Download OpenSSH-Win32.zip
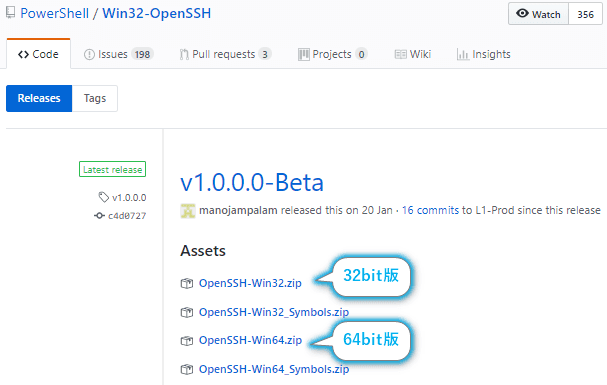 250,283
